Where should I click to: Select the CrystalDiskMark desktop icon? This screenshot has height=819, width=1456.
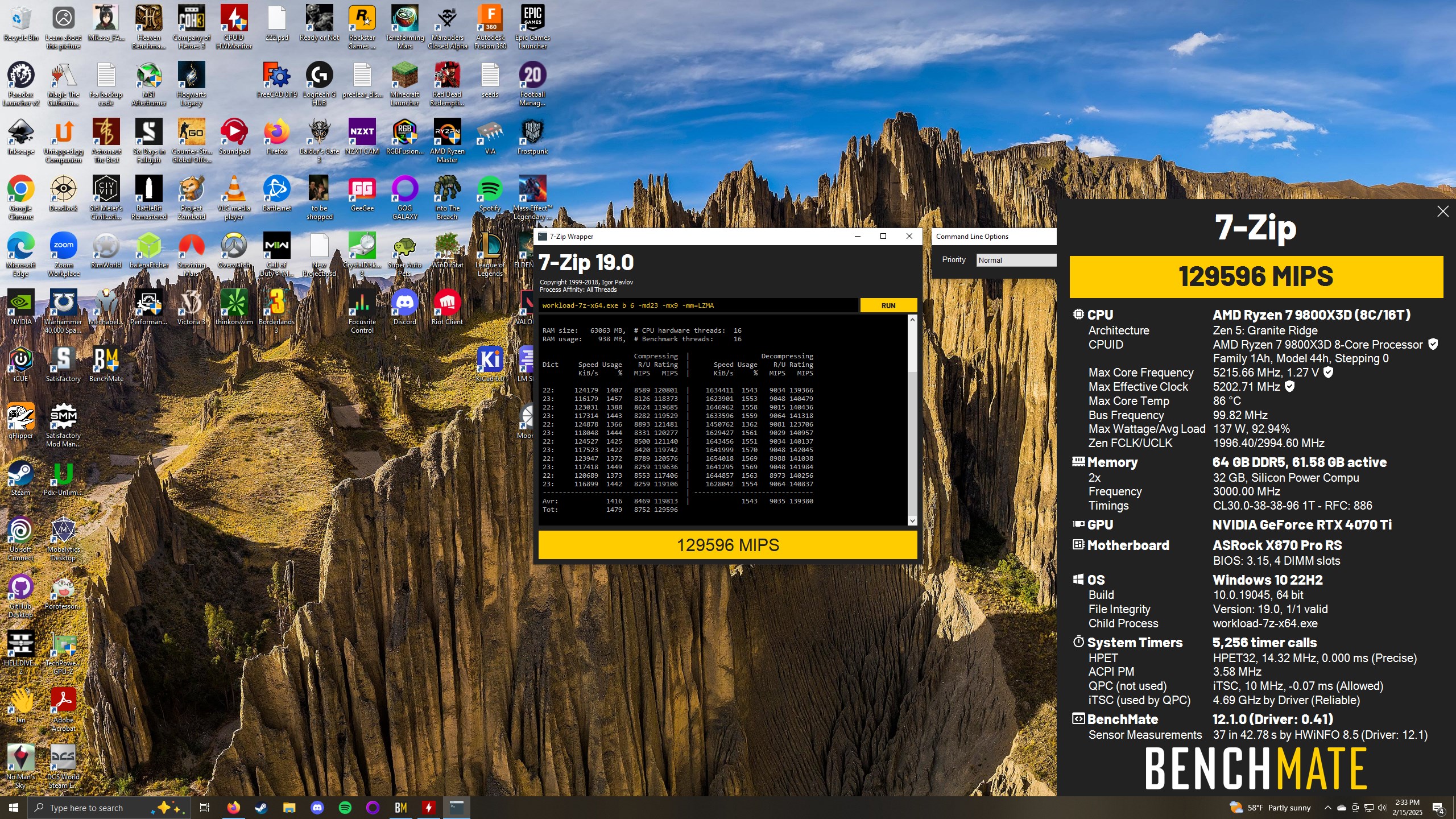(x=362, y=255)
